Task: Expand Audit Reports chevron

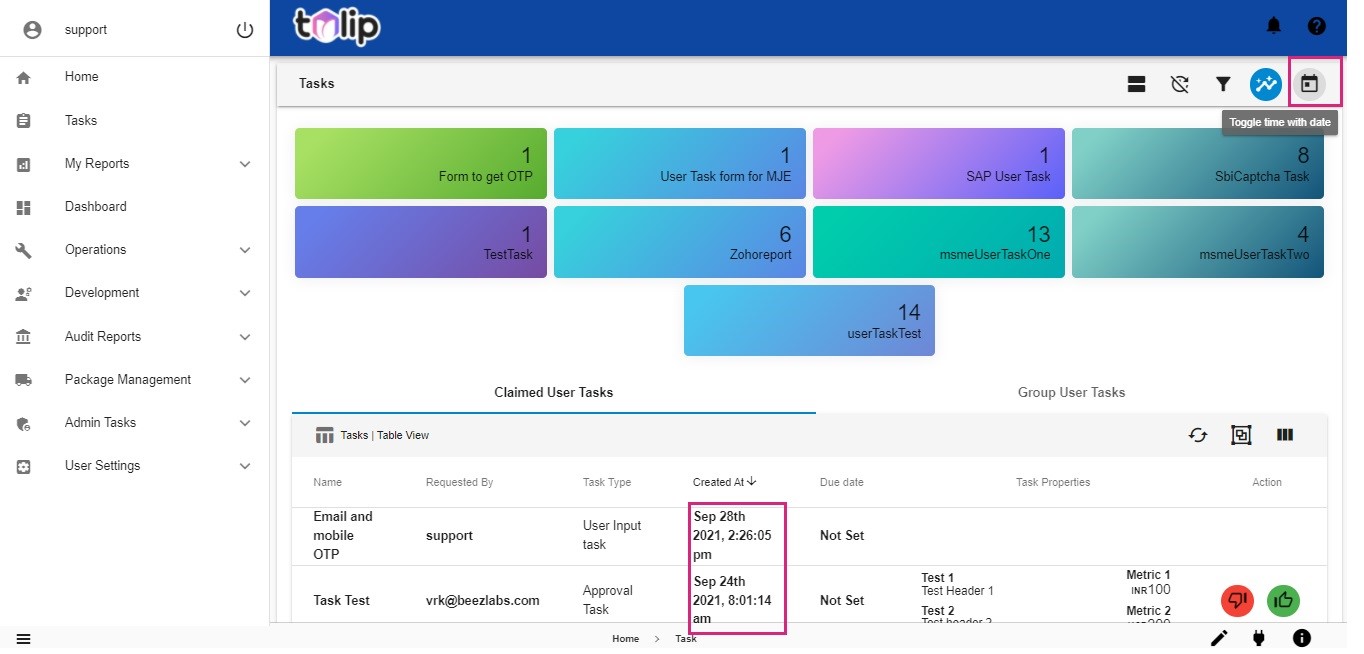Action: point(245,337)
